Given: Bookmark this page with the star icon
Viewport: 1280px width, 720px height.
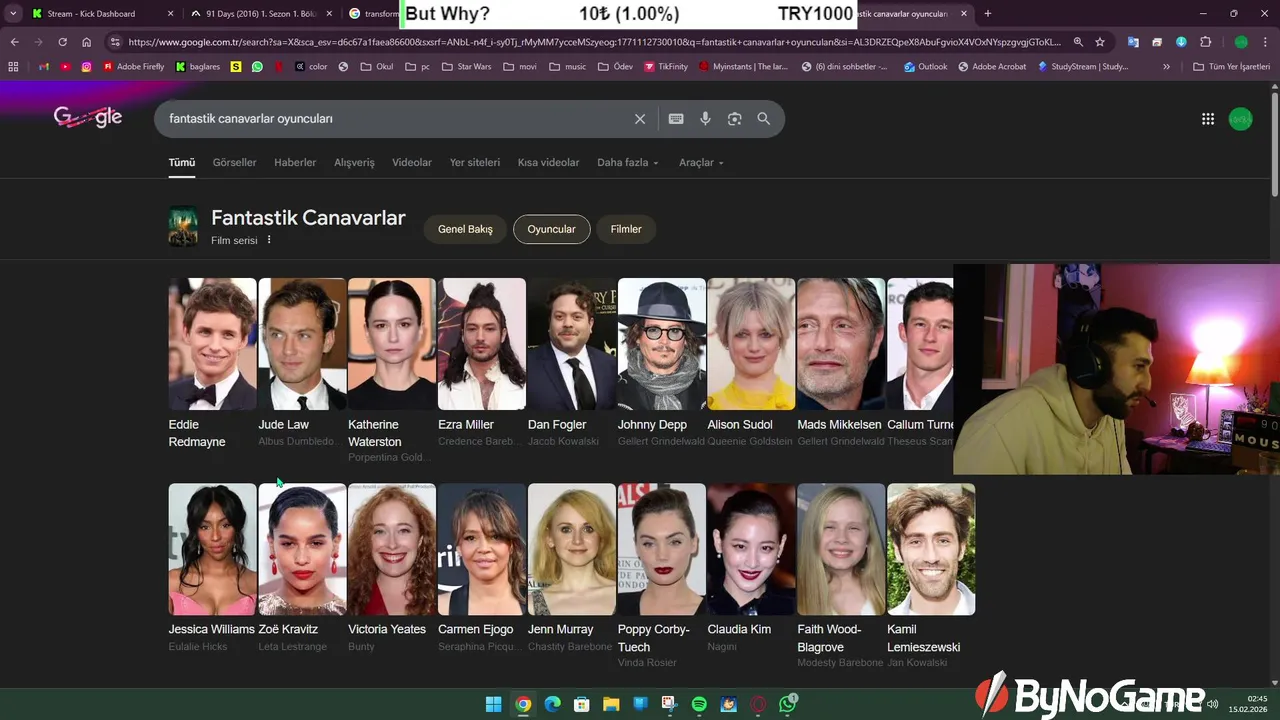Looking at the screenshot, I should [x=1100, y=42].
